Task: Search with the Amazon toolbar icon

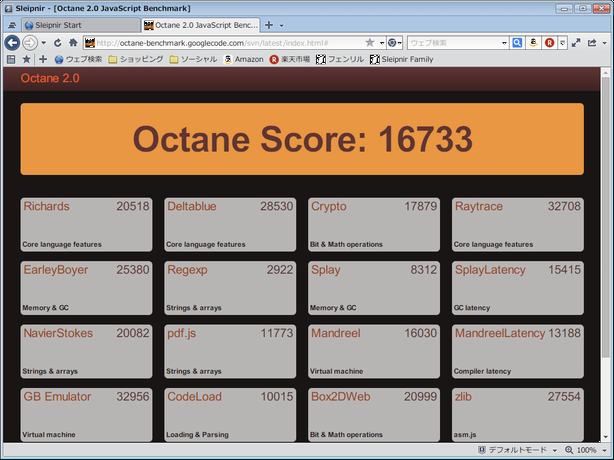Action: pos(533,43)
